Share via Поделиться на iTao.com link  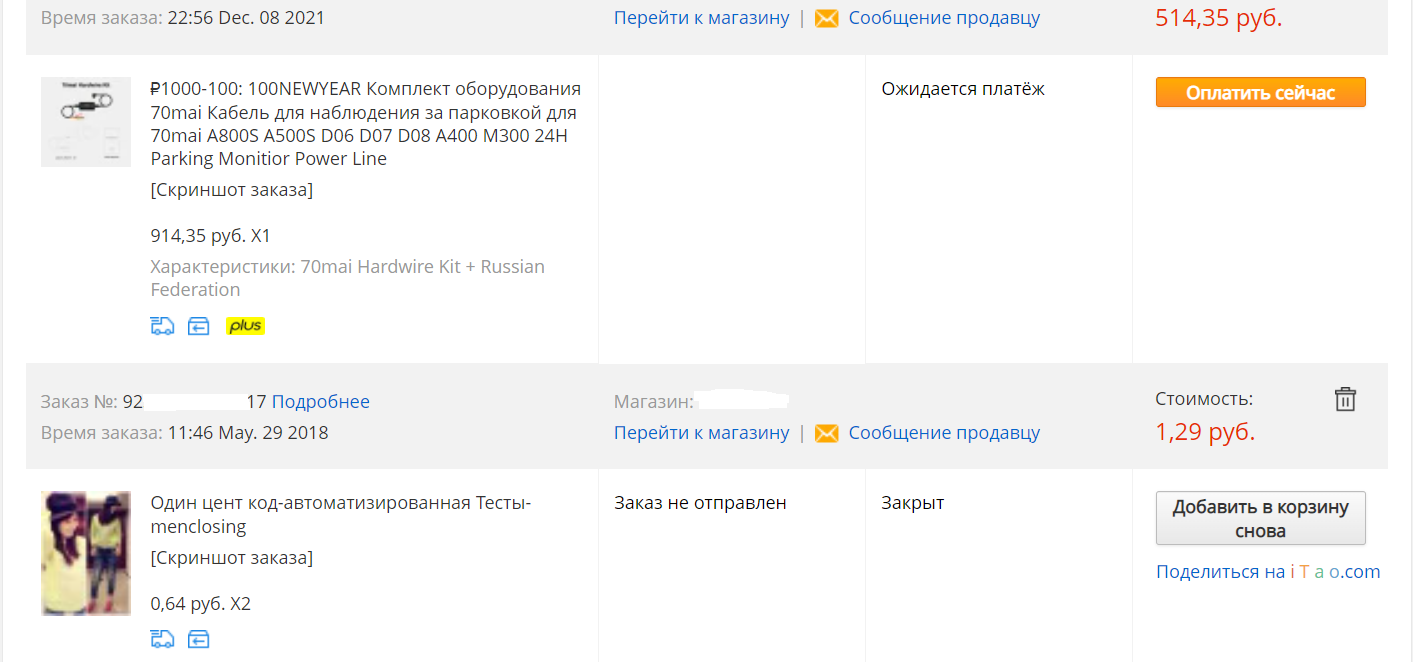(x=1268, y=572)
